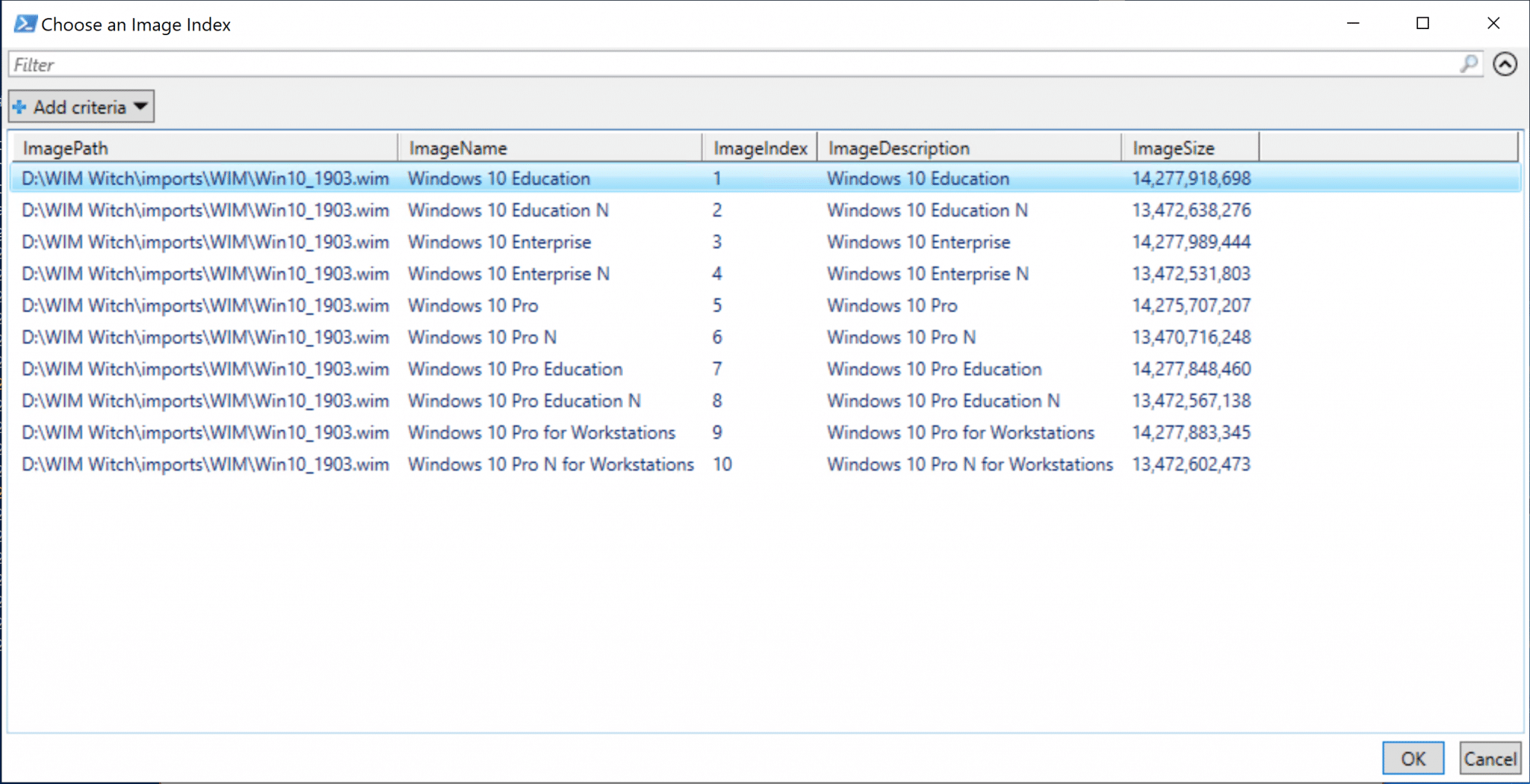Select the Windows 10 Enterprise row
The image size is (1530, 784).
[x=498, y=241]
